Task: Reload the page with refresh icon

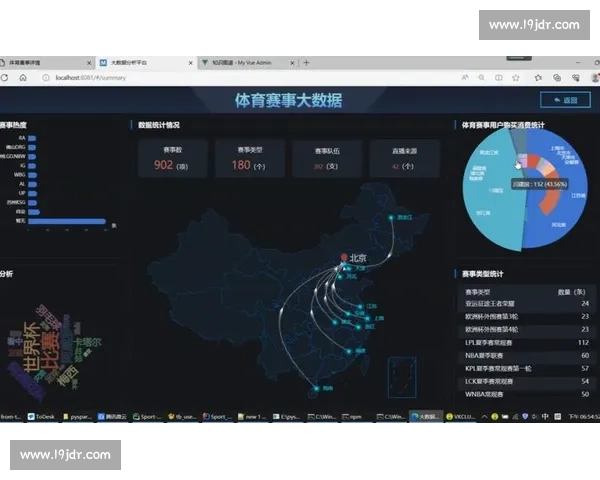Action: (x=5, y=78)
